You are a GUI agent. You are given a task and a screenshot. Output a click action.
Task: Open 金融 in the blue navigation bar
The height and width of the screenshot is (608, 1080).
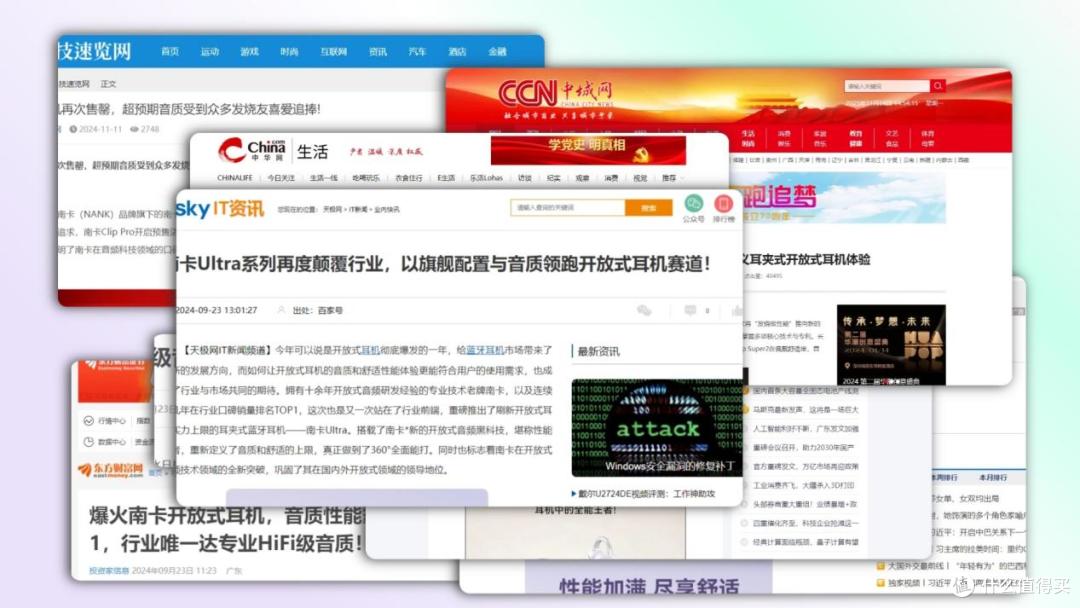(497, 52)
